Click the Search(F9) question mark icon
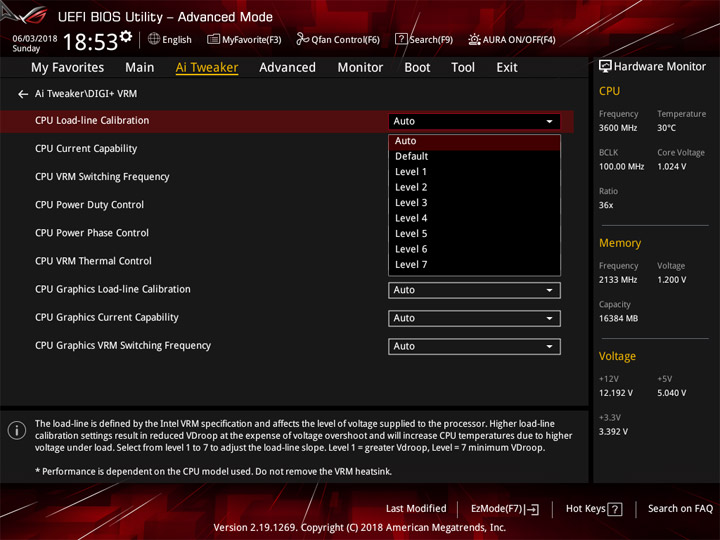The width and height of the screenshot is (720, 540). click(x=401, y=39)
